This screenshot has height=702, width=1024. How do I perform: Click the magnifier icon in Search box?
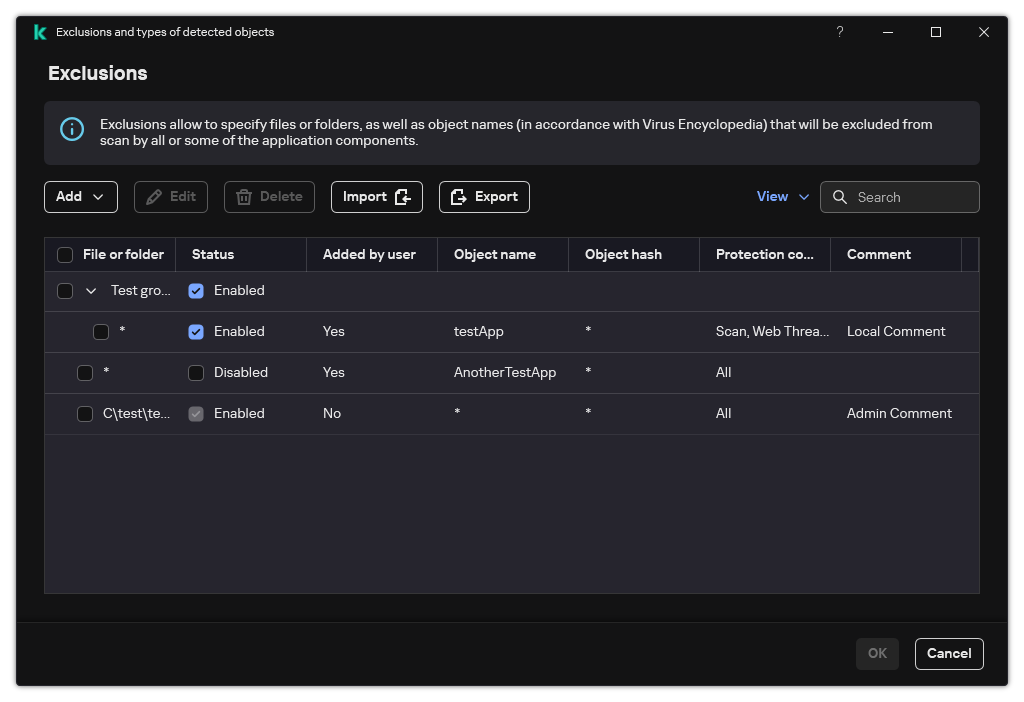(840, 197)
